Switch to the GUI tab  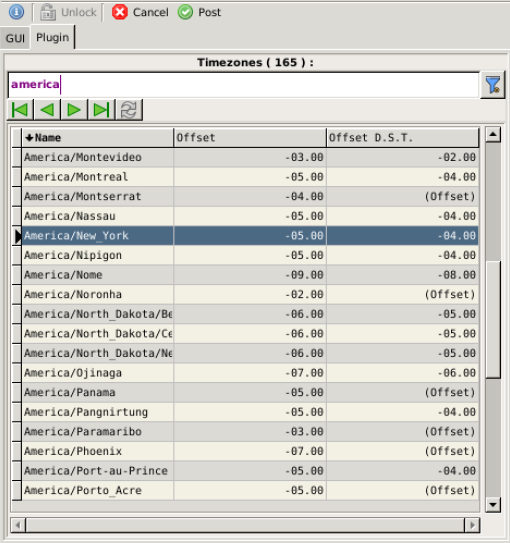tap(15, 38)
